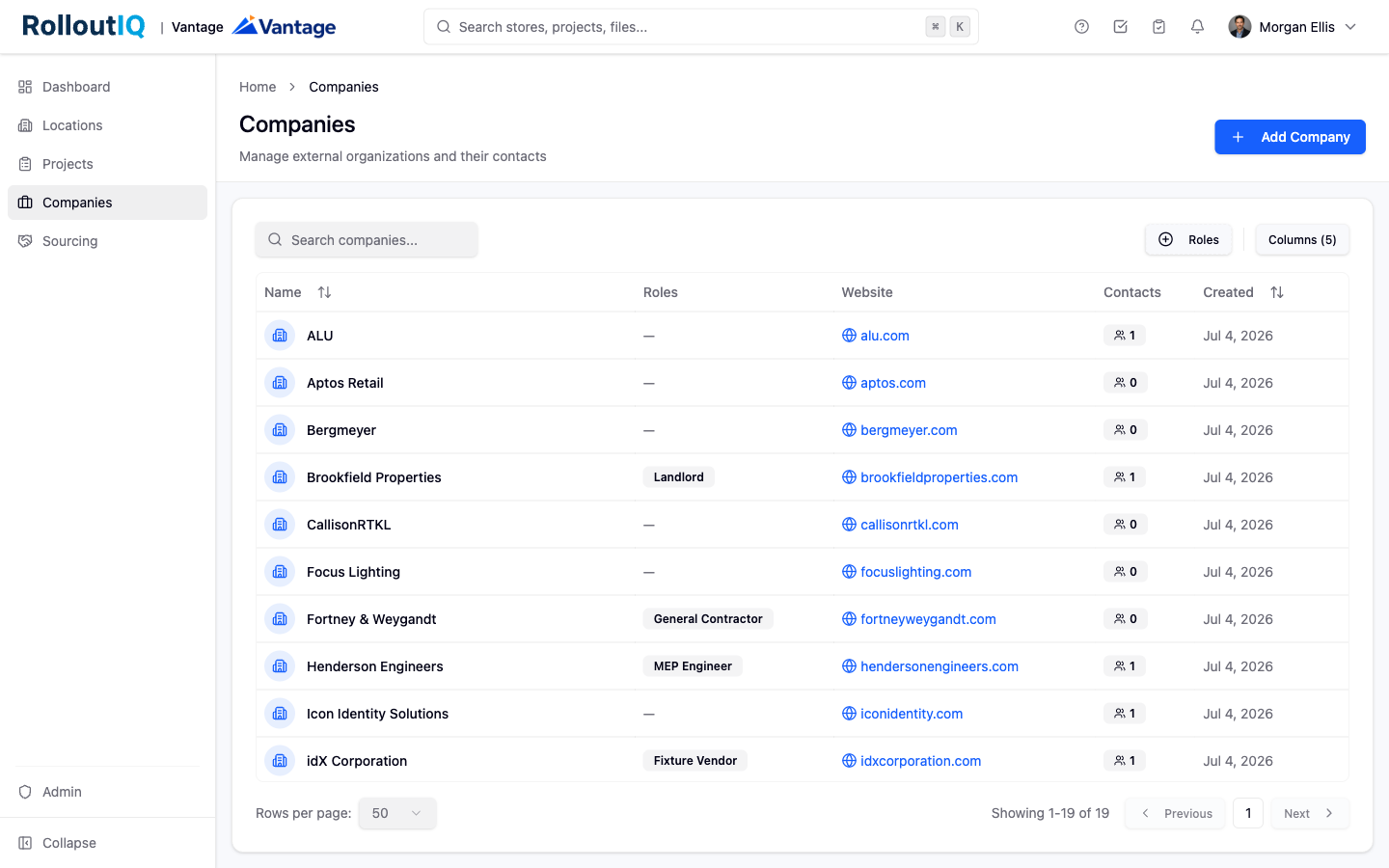Click the CallisonRTKL company name
Image resolution: width=1389 pixels, height=868 pixels.
point(349,525)
